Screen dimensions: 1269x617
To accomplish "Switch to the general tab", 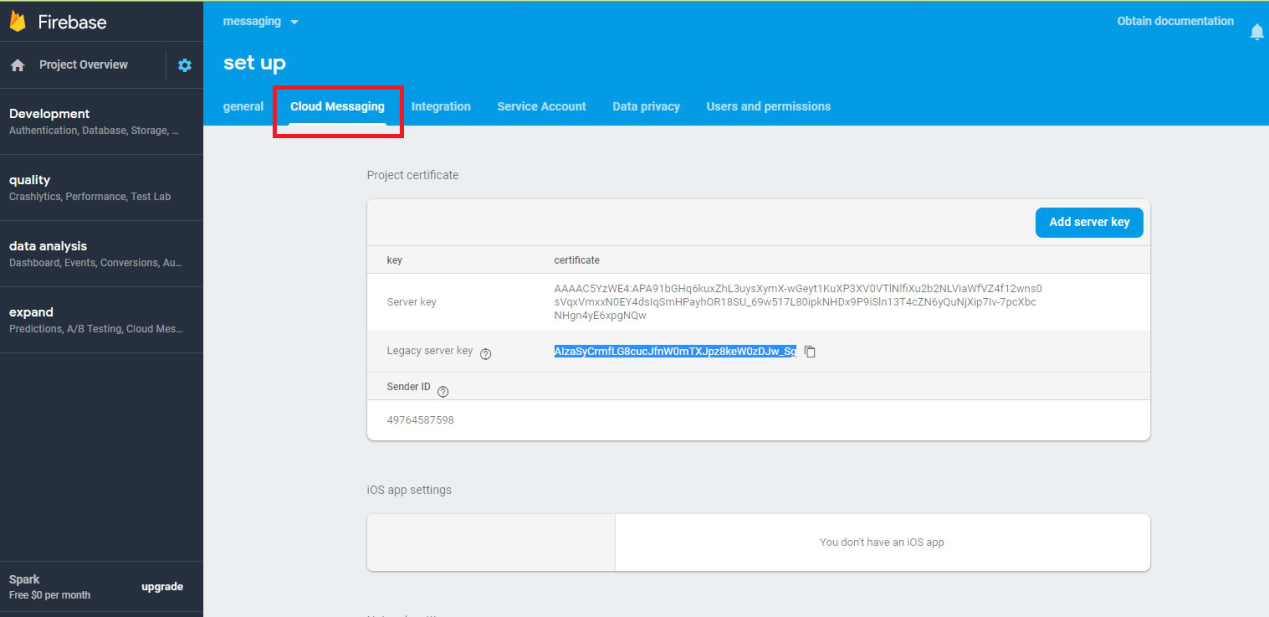I will (x=243, y=106).
